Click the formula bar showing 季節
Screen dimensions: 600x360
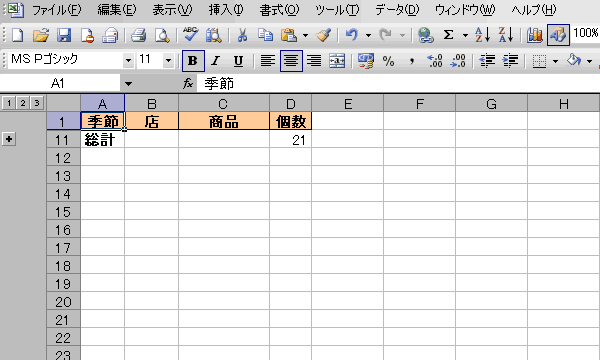(398, 83)
